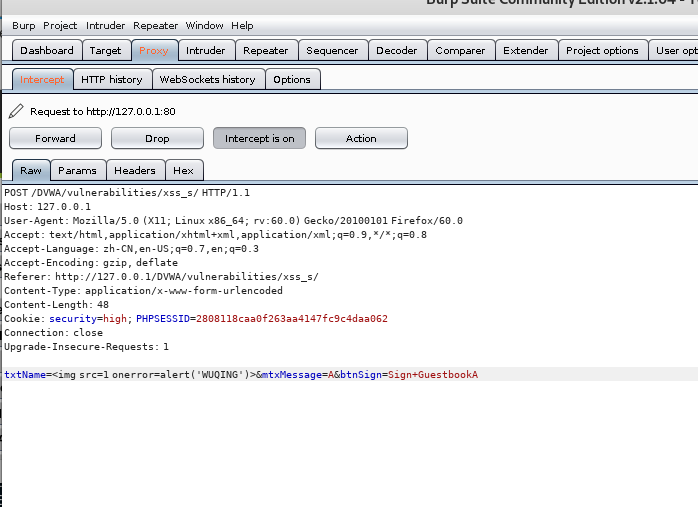Switch to the Hex view tab
Screen dimensions: 698x507
183,170
